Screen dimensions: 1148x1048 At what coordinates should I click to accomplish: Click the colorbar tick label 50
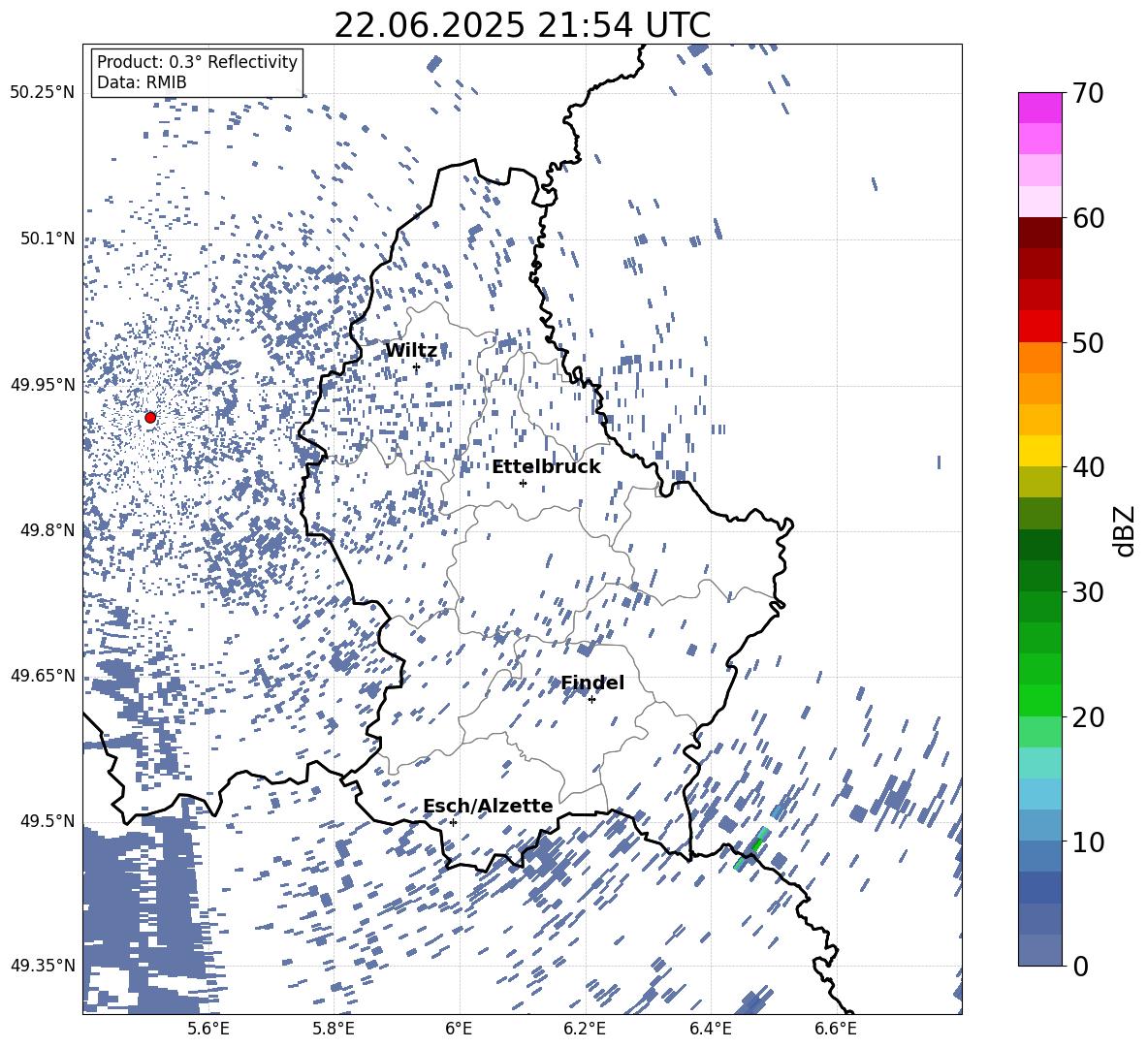coord(1088,343)
